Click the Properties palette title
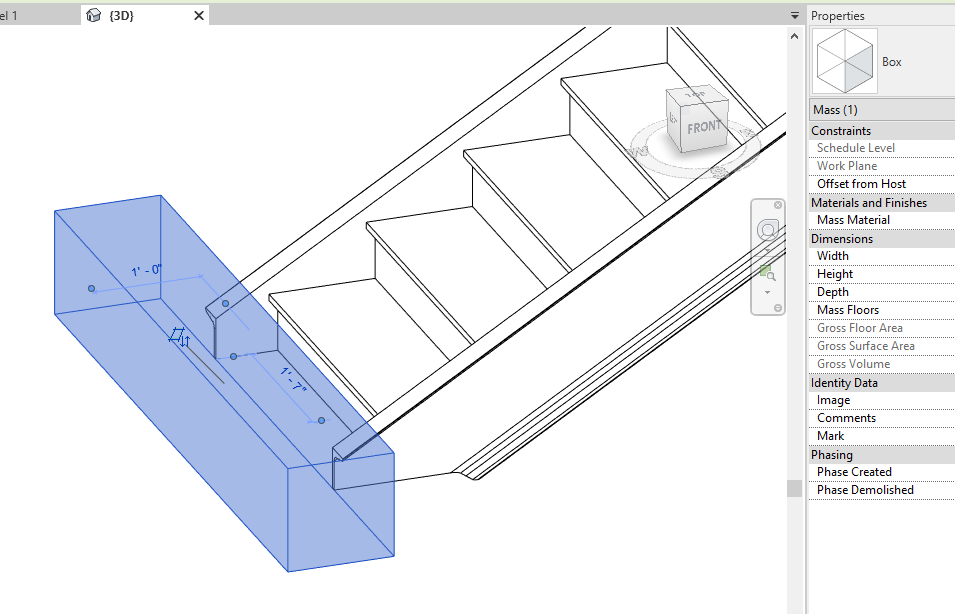Viewport: 955px width, 614px height. click(837, 16)
